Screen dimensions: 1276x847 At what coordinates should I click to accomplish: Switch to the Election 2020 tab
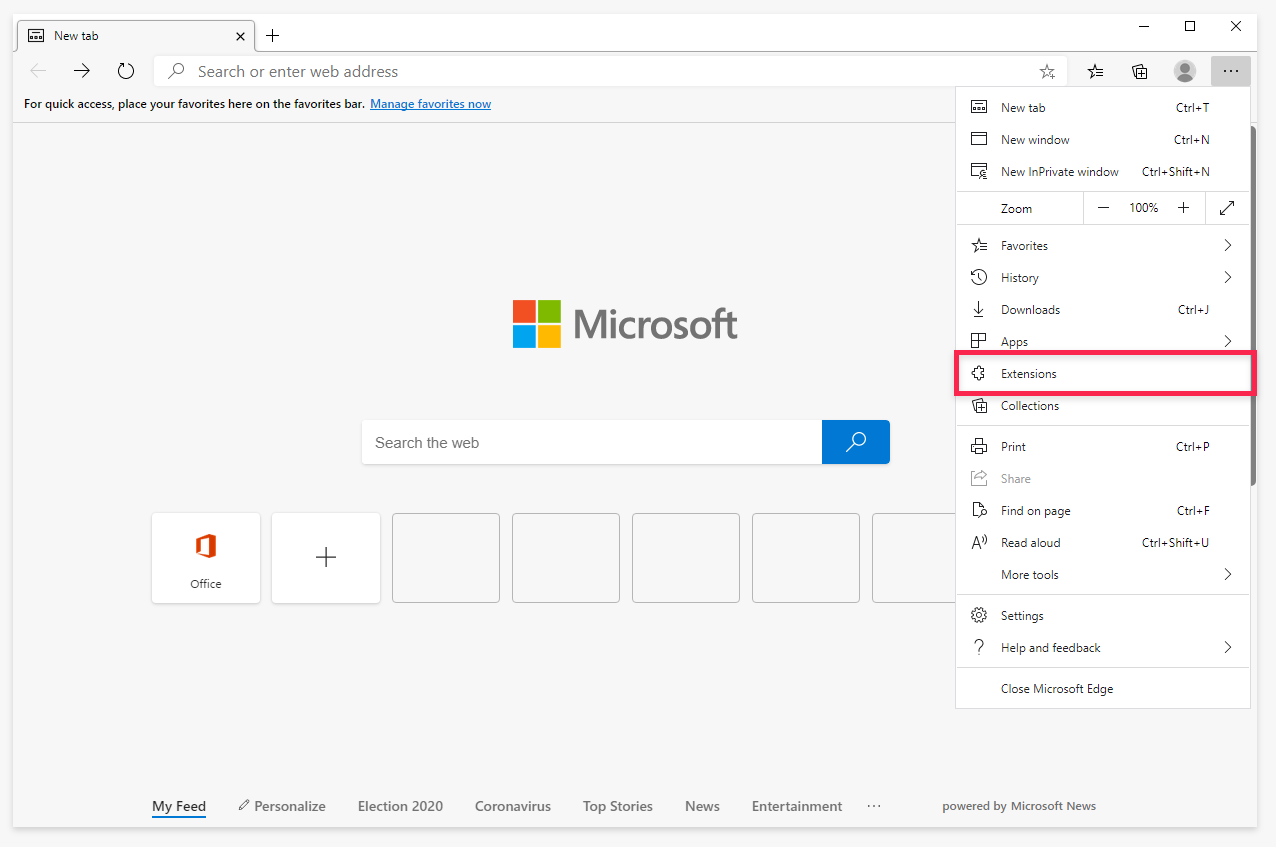pos(400,806)
